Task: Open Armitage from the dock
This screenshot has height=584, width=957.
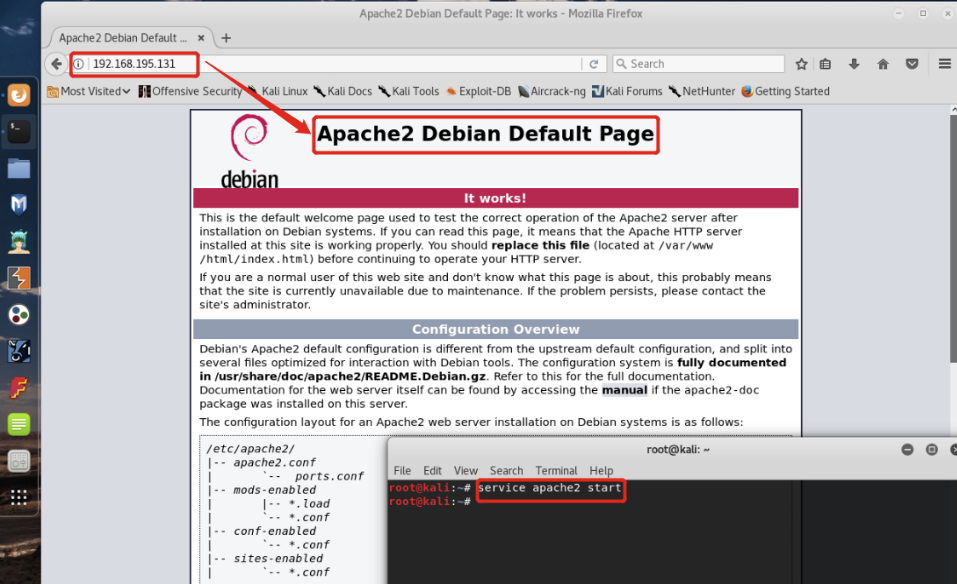Action: pos(18,242)
